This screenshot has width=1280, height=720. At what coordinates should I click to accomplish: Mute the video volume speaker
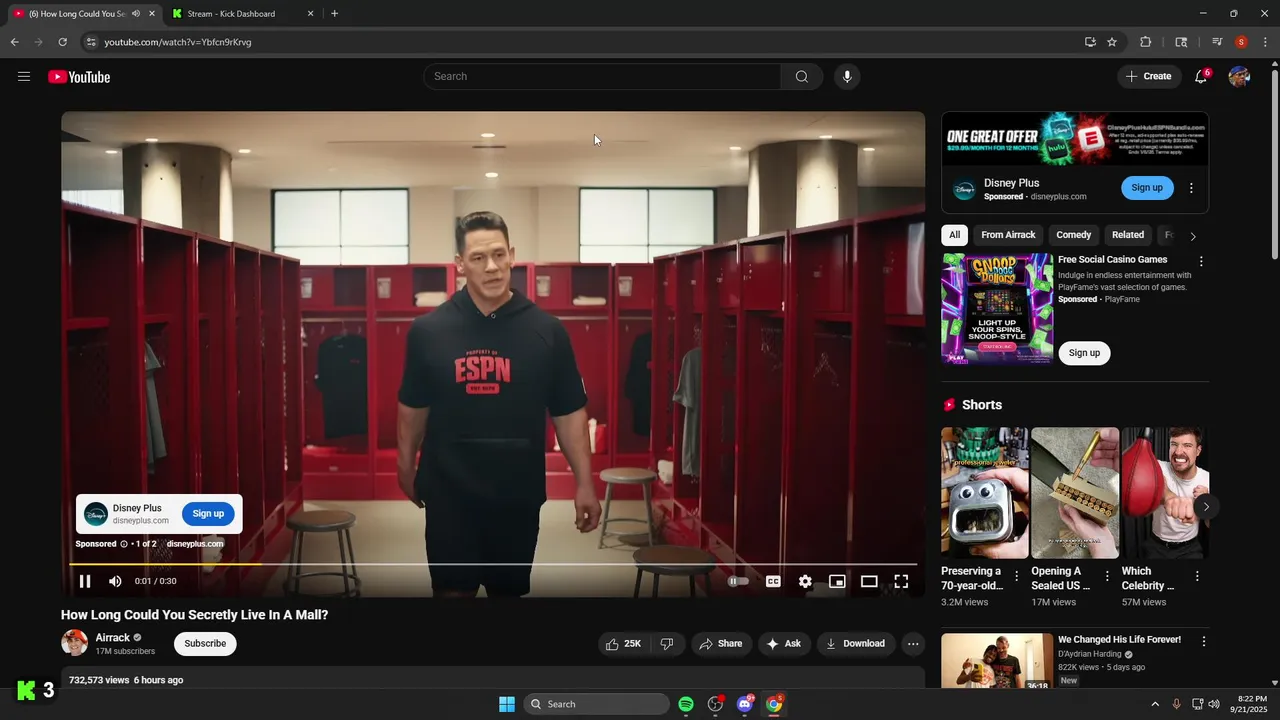(x=115, y=581)
